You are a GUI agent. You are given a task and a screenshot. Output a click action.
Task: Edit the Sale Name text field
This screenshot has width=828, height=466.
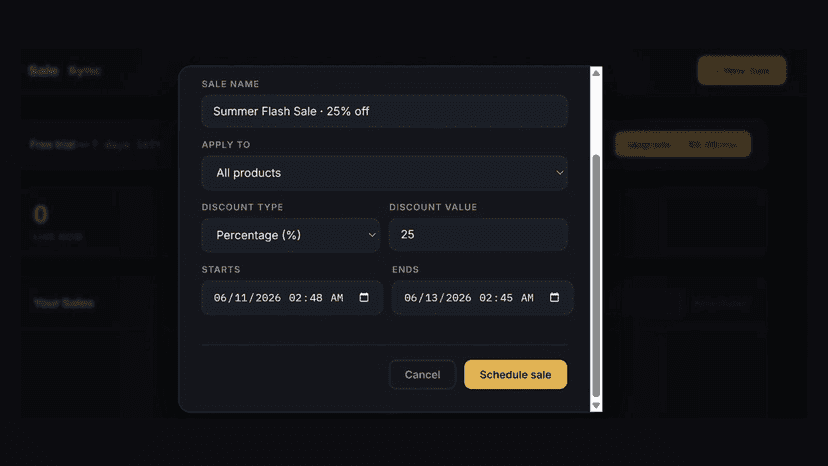384,111
